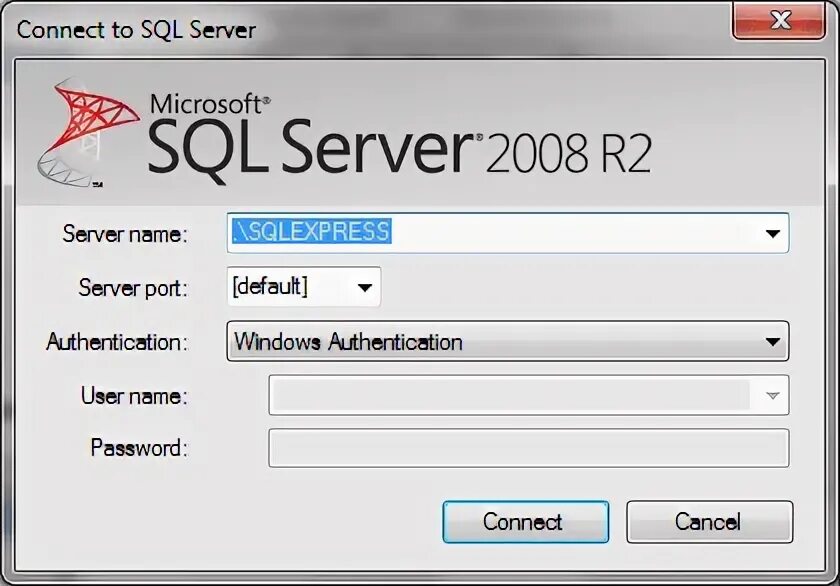The image size is (840, 586).
Task: Focus the Password input field
Action: (x=528, y=448)
